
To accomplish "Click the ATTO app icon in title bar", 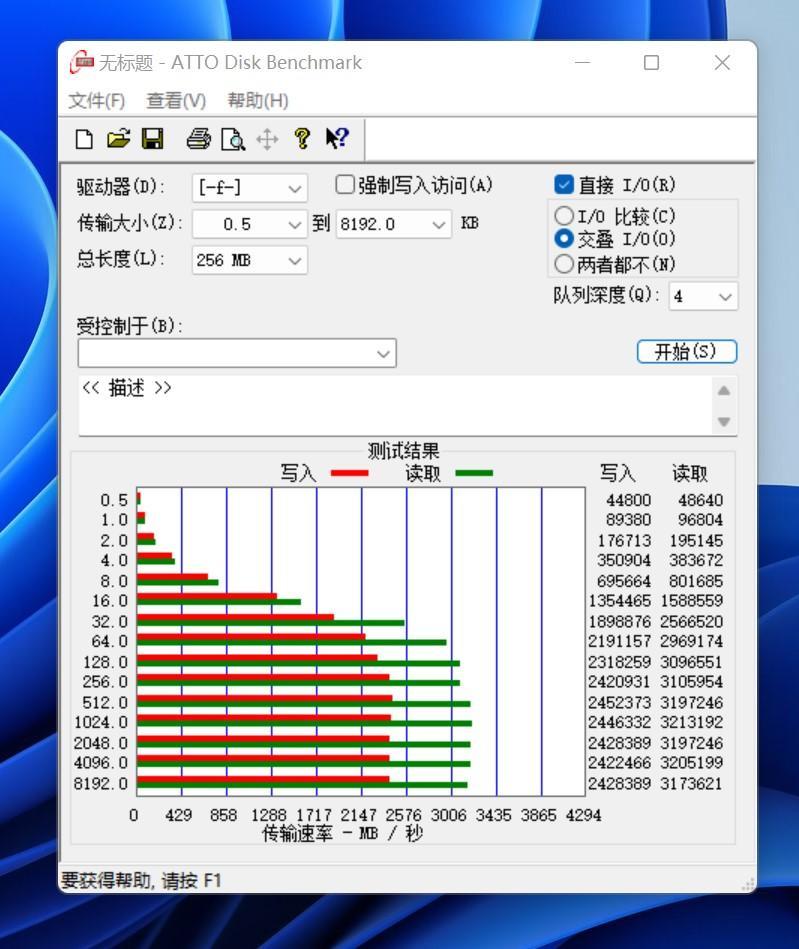I will coord(82,62).
